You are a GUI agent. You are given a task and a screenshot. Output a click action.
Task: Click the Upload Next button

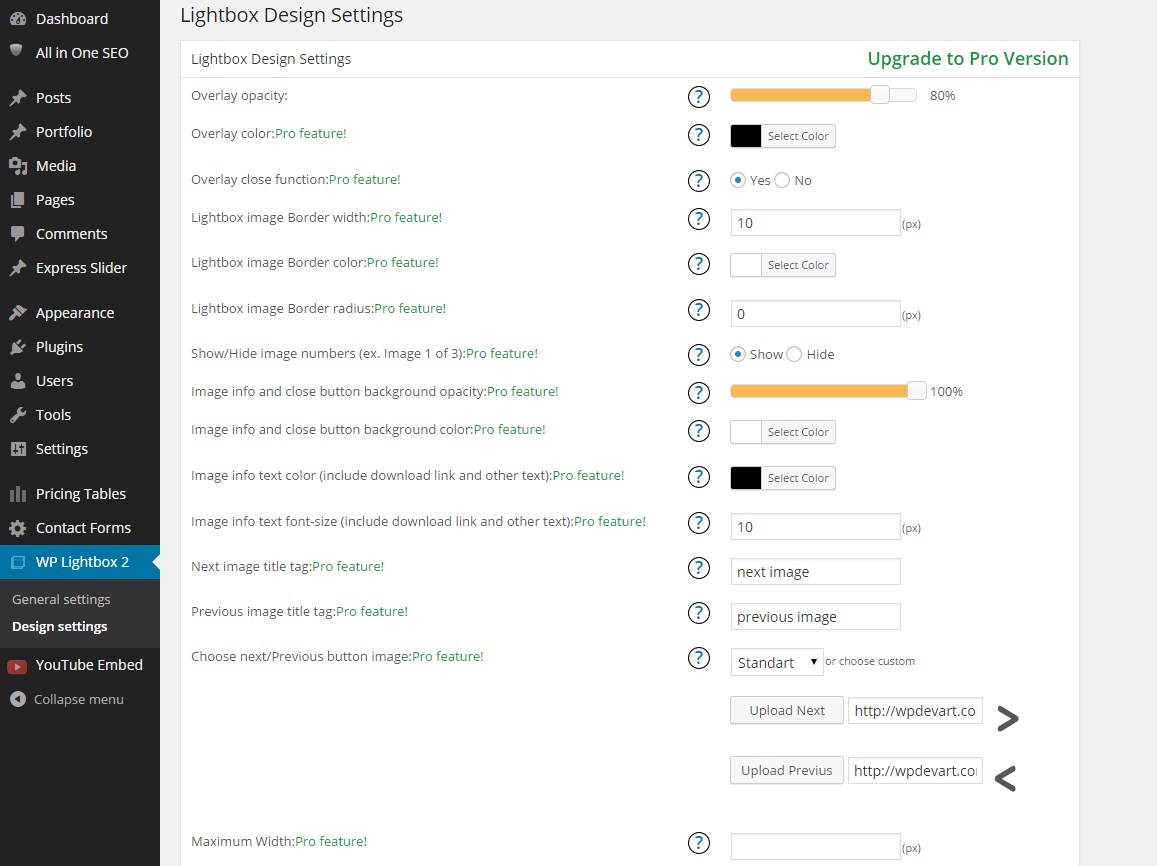pyautogui.click(x=787, y=710)
